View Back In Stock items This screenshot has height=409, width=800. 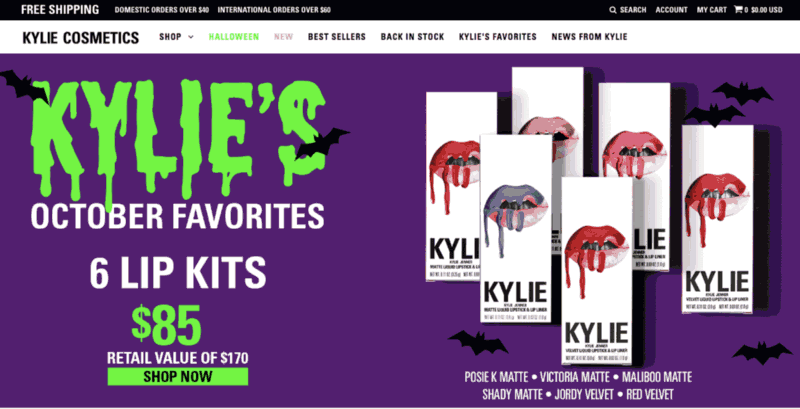click(412, 37)
